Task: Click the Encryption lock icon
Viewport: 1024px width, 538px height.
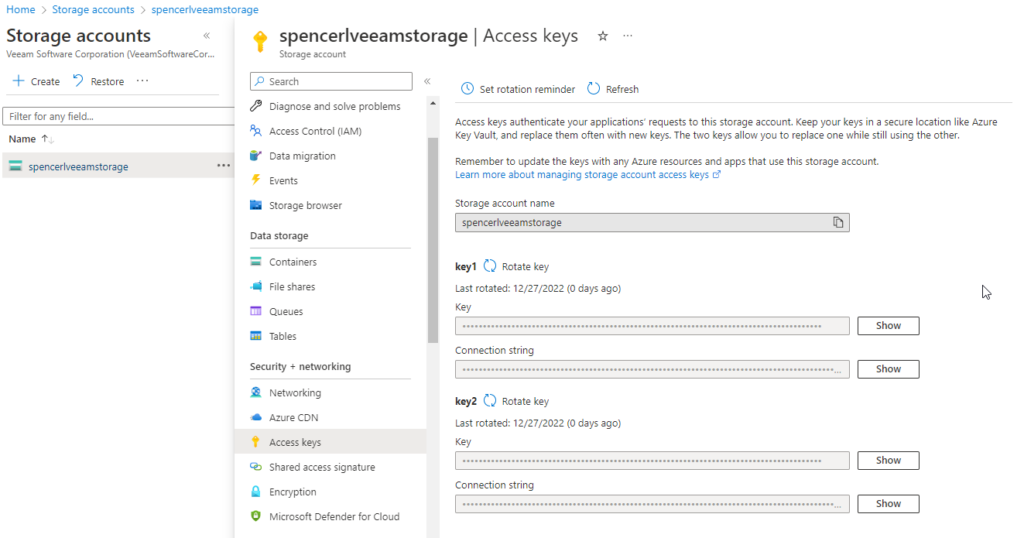Action: (256, 492)
